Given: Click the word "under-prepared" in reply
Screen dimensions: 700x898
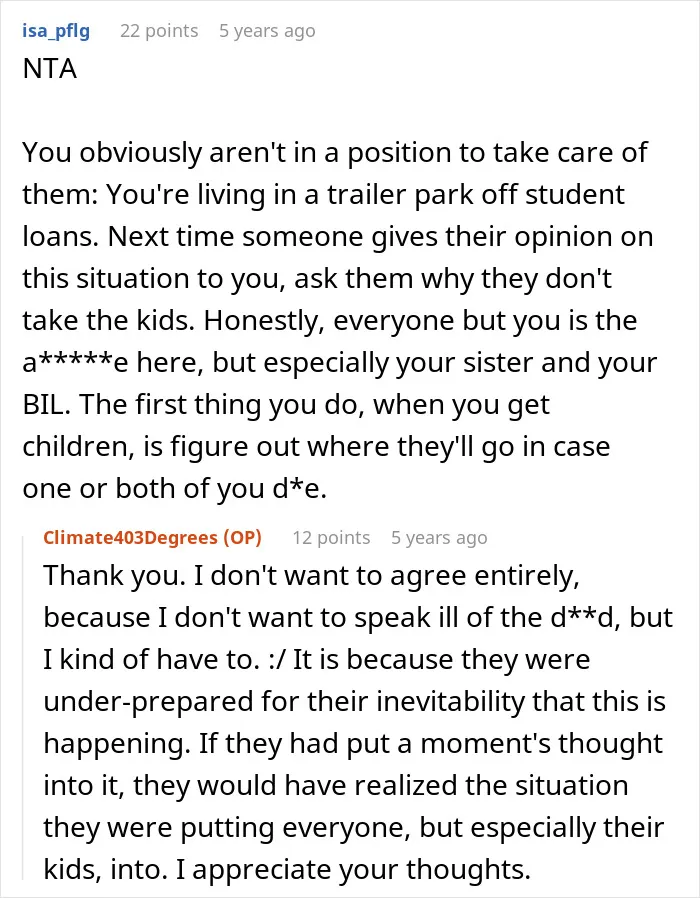Looking at the screenshot, I should point(148,702).
